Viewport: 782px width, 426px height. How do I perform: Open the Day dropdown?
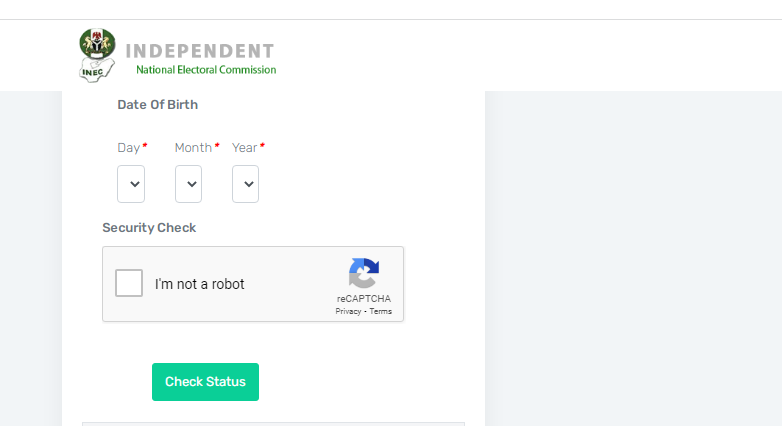pos(131,184)
